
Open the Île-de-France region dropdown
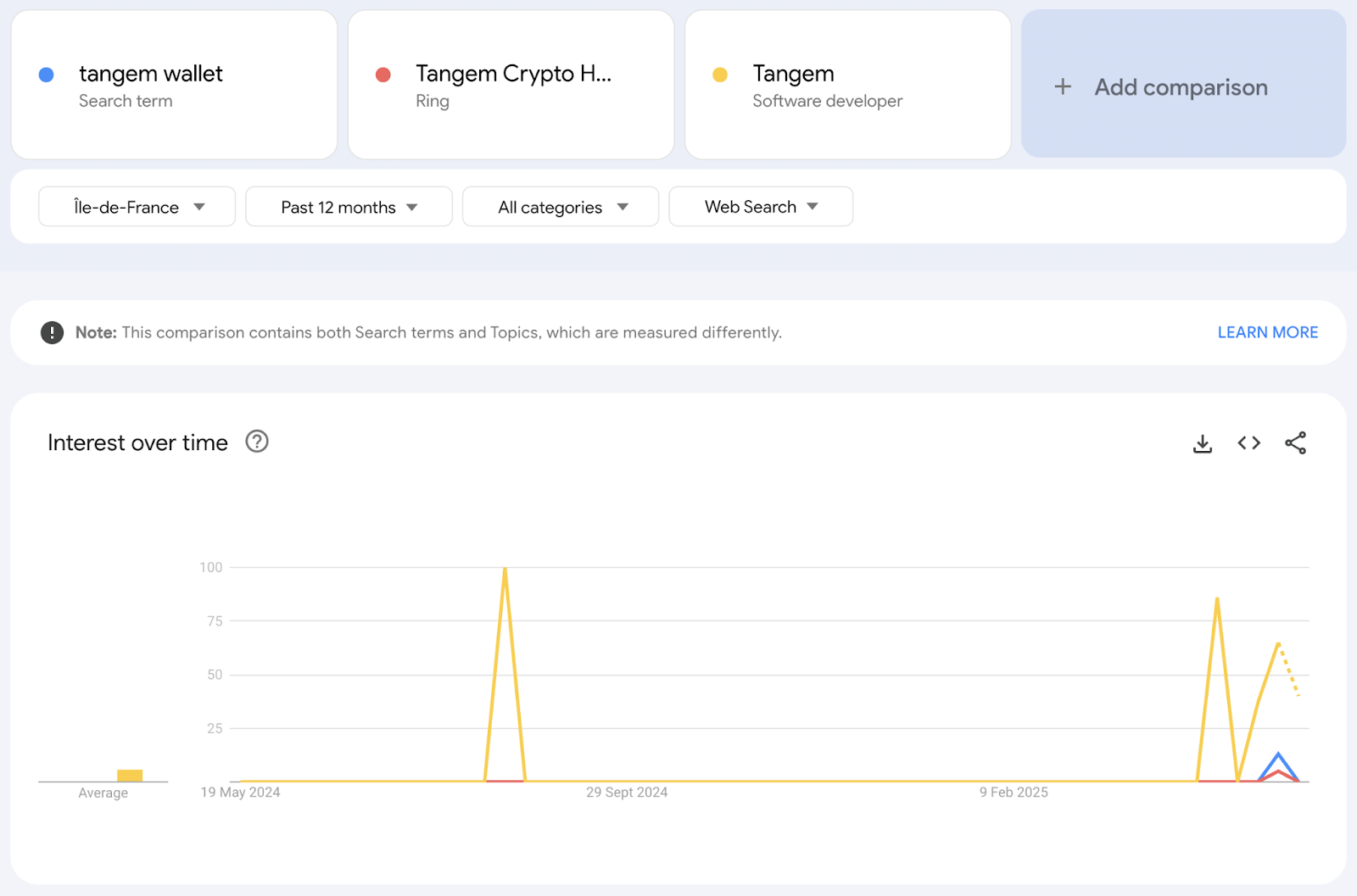[x=137, y=207]
